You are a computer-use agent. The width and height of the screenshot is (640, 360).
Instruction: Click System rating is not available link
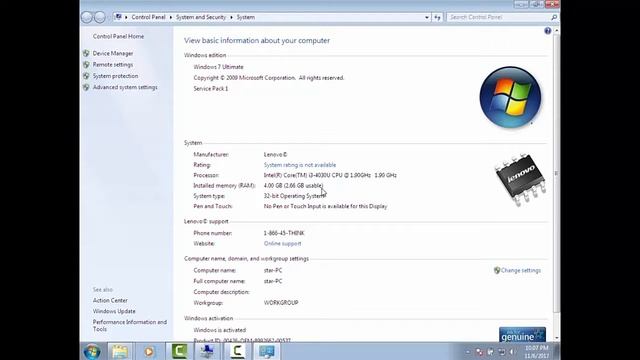tap(300, 165)
